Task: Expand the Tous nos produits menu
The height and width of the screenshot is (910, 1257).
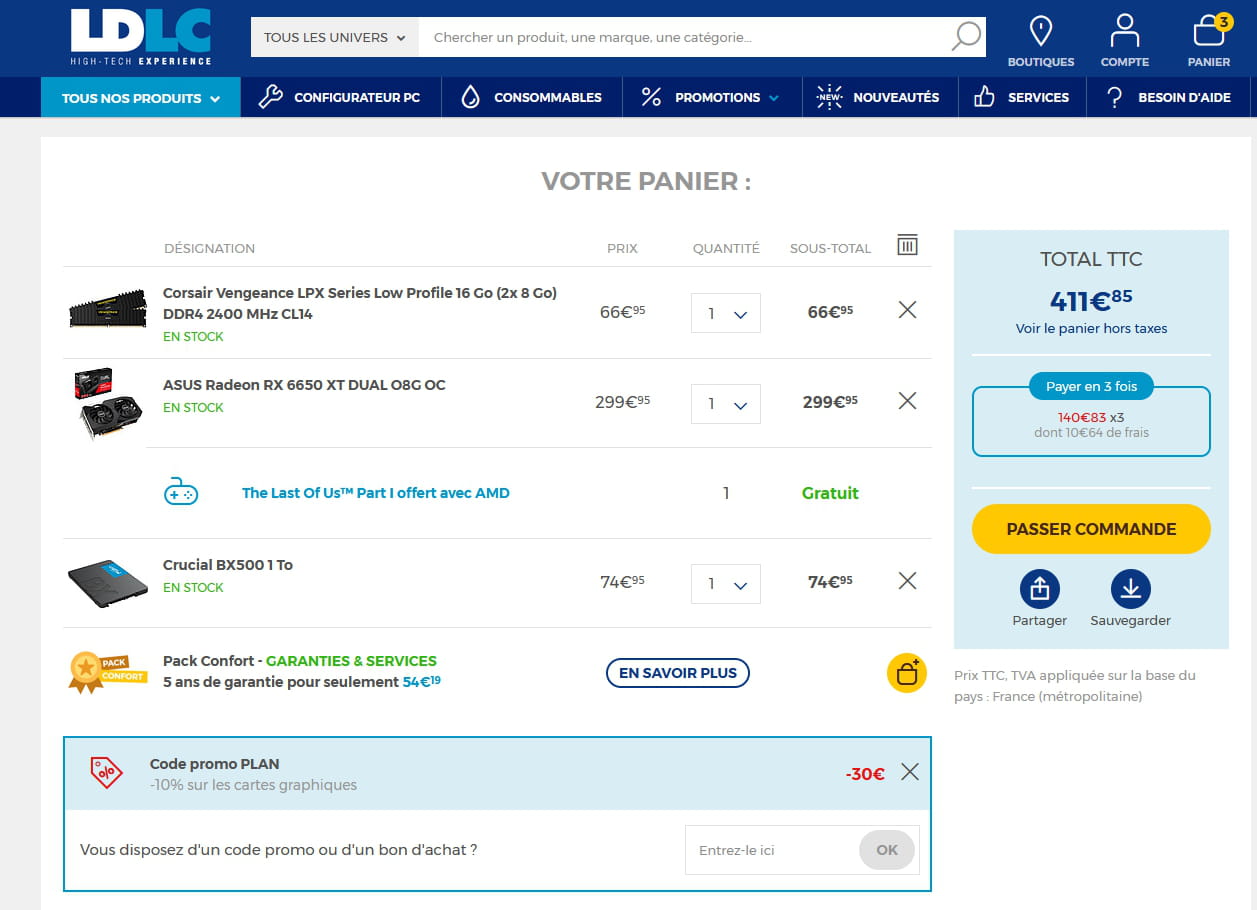Action: coord(141,97)
